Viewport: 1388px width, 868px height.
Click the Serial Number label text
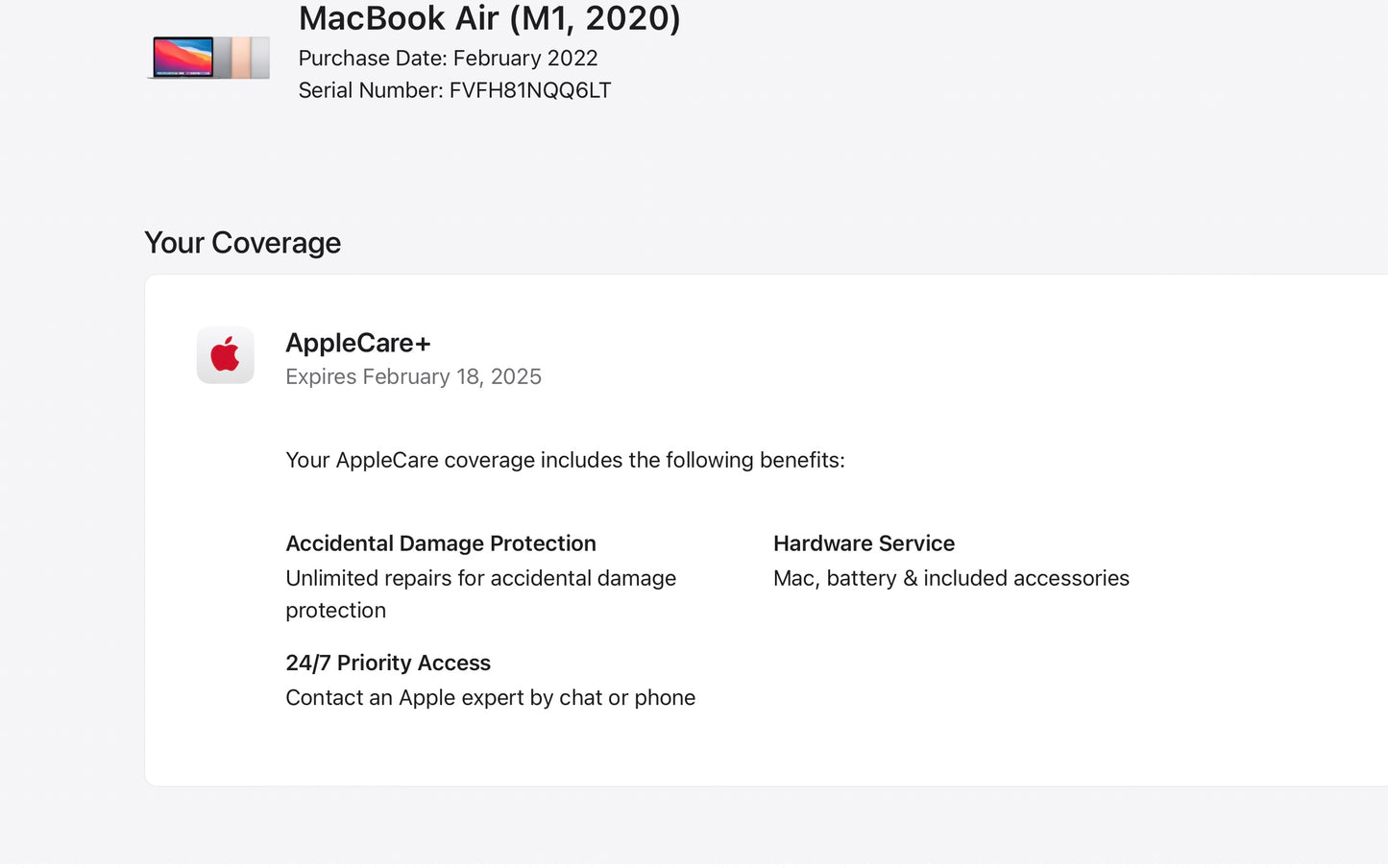pyautogui.click(x=370, y=90)
